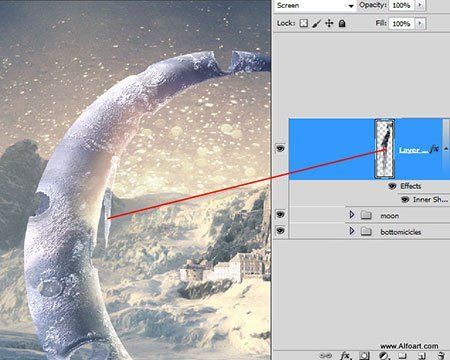Hide the moon group

[280, 214]
